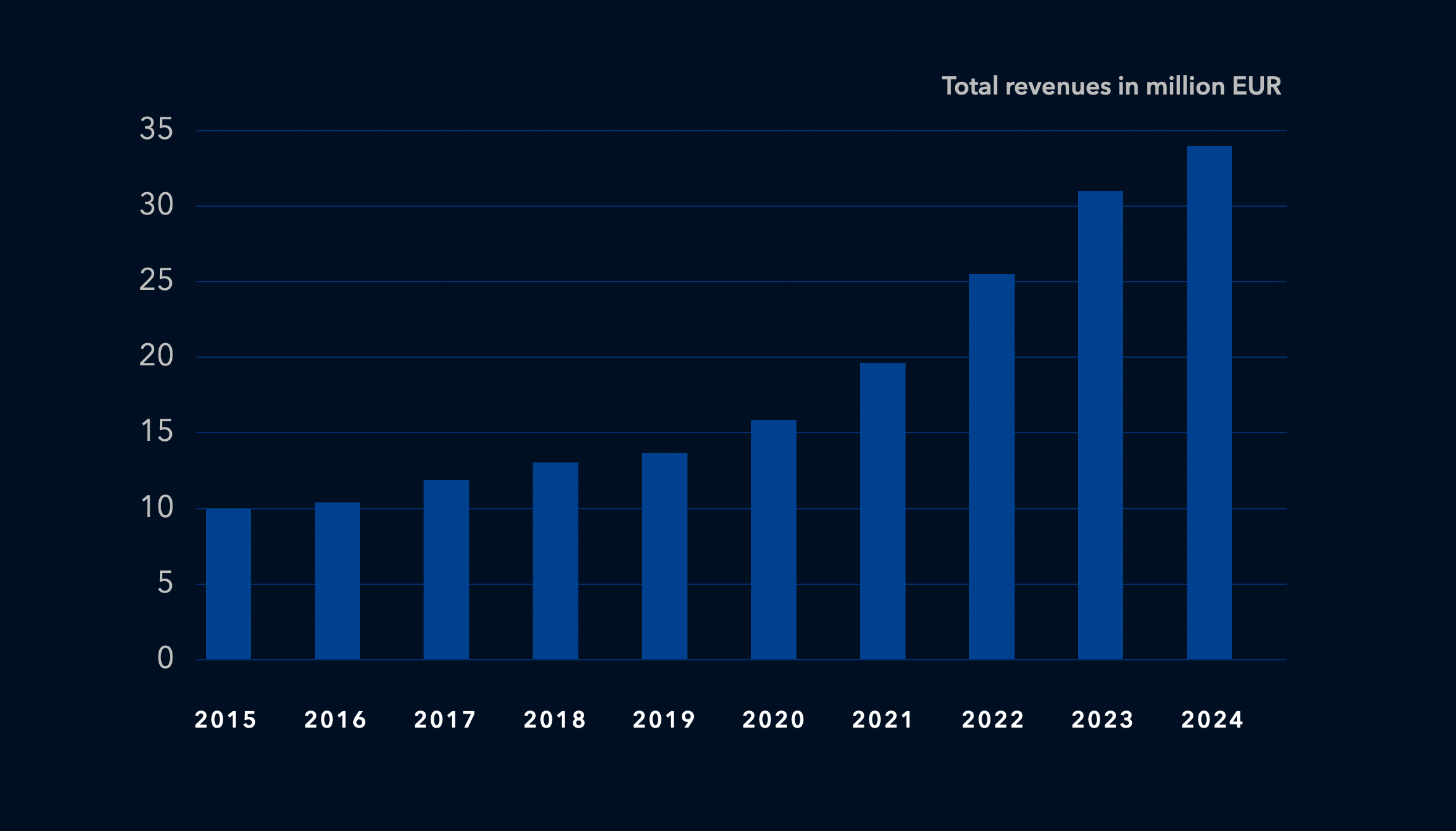Screen dimensions: 1456x831
Task: Click the 2022 x-axis label
Action: coord(993,719)
